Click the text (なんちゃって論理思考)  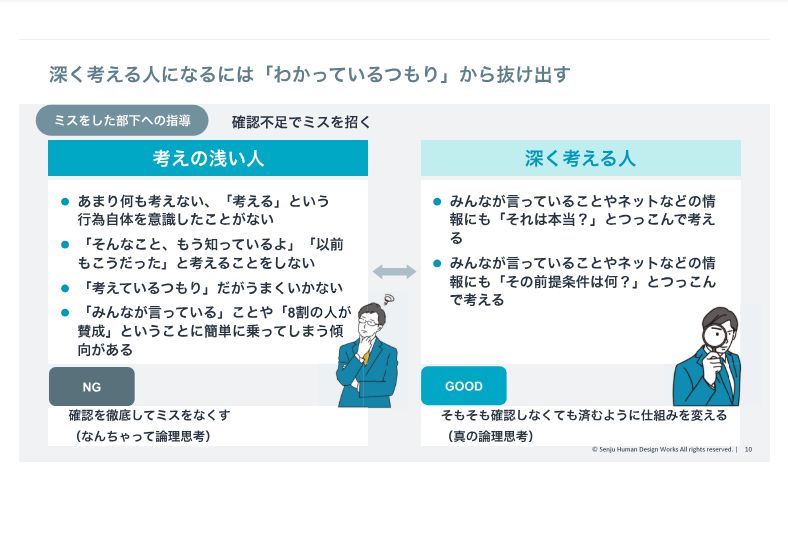(x=143, y=436)
